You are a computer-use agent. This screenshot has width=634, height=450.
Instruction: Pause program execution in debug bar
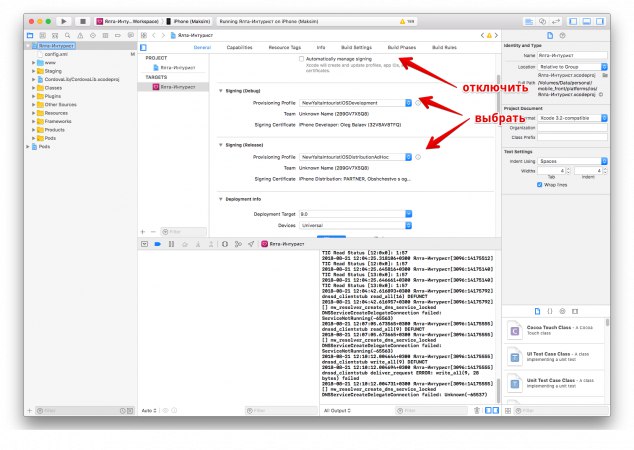(171, 244)
